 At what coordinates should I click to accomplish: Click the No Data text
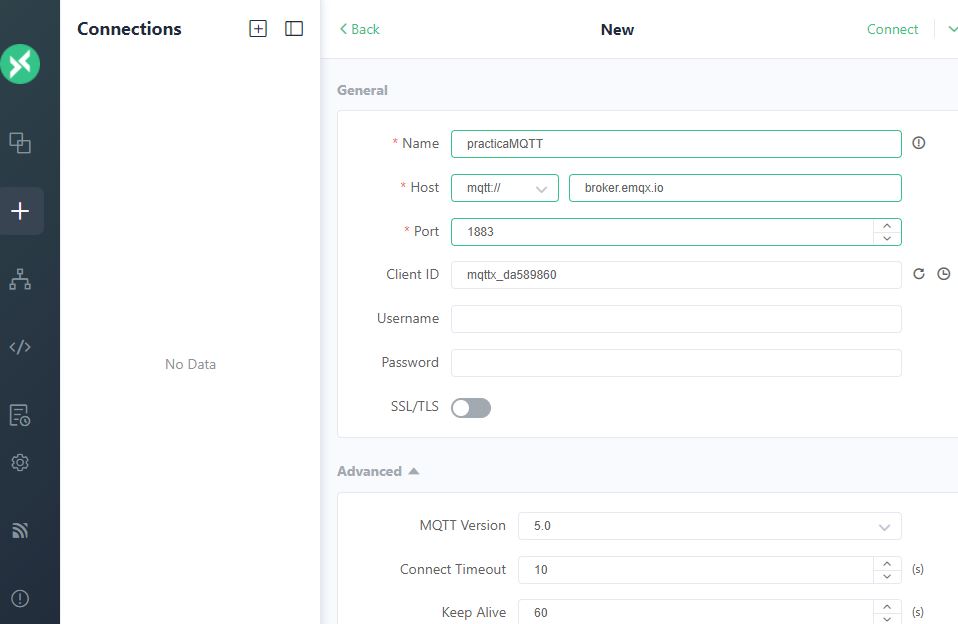click(191, 364)
